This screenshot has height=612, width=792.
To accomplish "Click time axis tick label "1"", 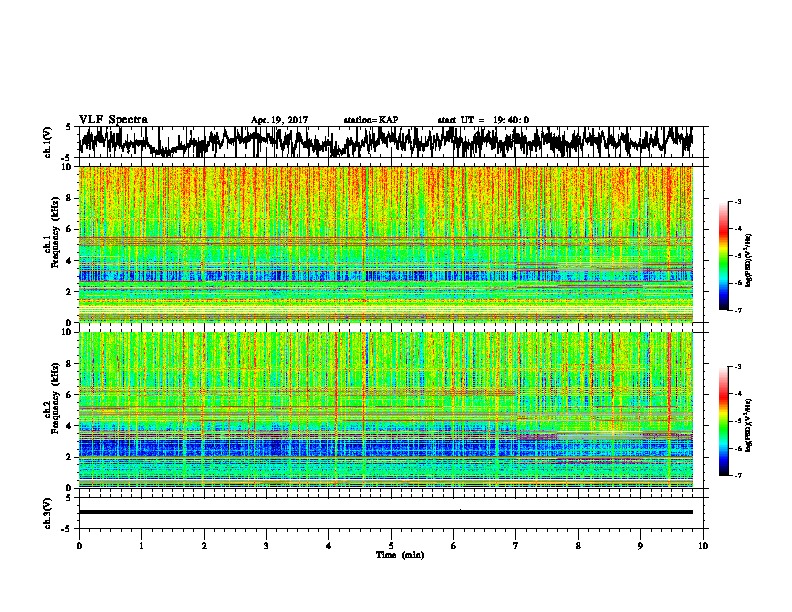I will coord(141,546).
